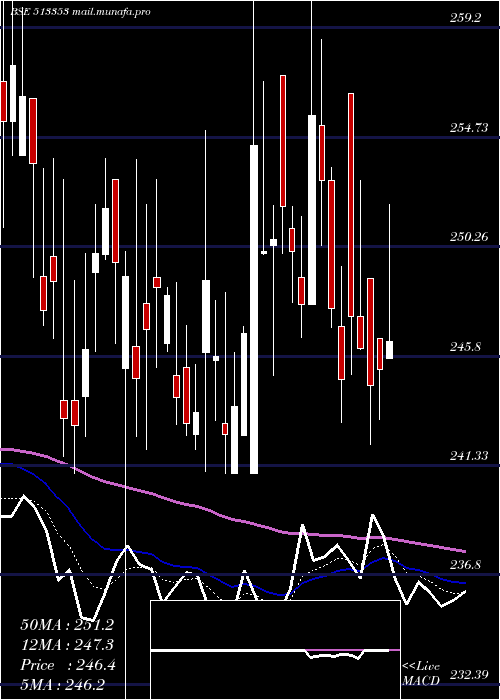Click the Price : 246.4 readout
Viewport: 500px width, 700px height.
coord(68,665)
